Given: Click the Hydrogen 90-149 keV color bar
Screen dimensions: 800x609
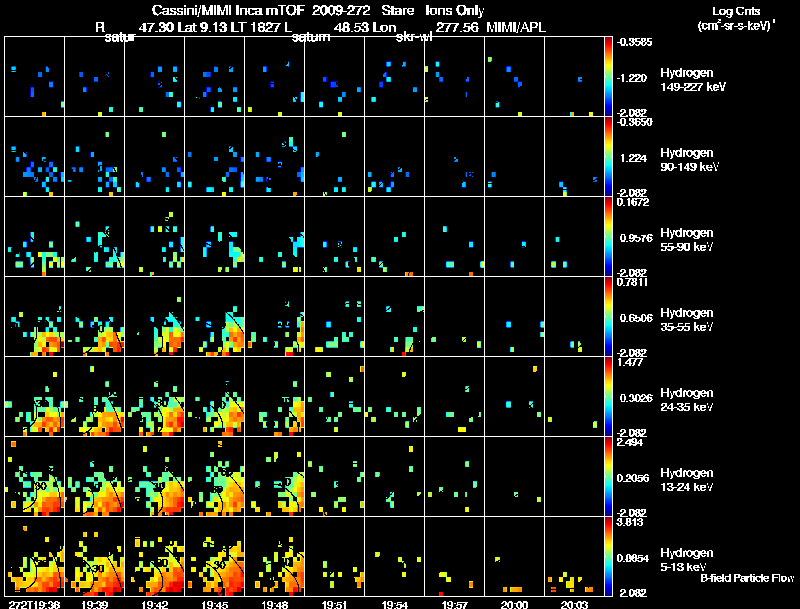Looking at the screenshot, I should pos(608,157).
